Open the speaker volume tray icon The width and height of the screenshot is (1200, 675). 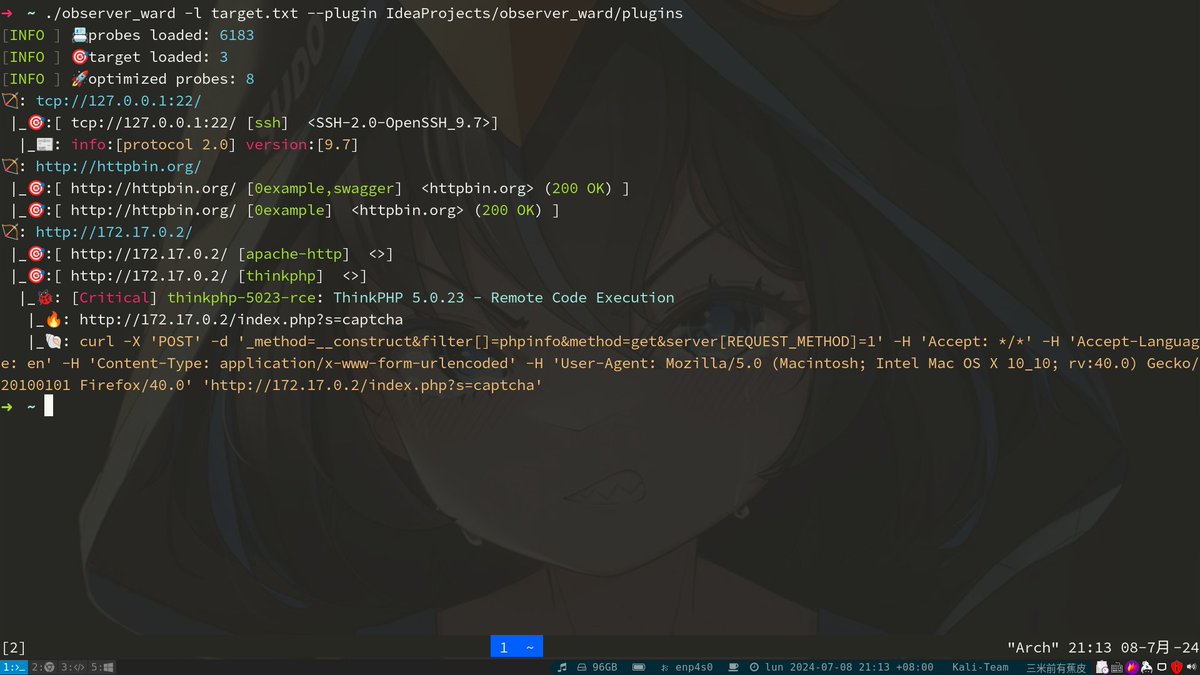point(1192,667)
